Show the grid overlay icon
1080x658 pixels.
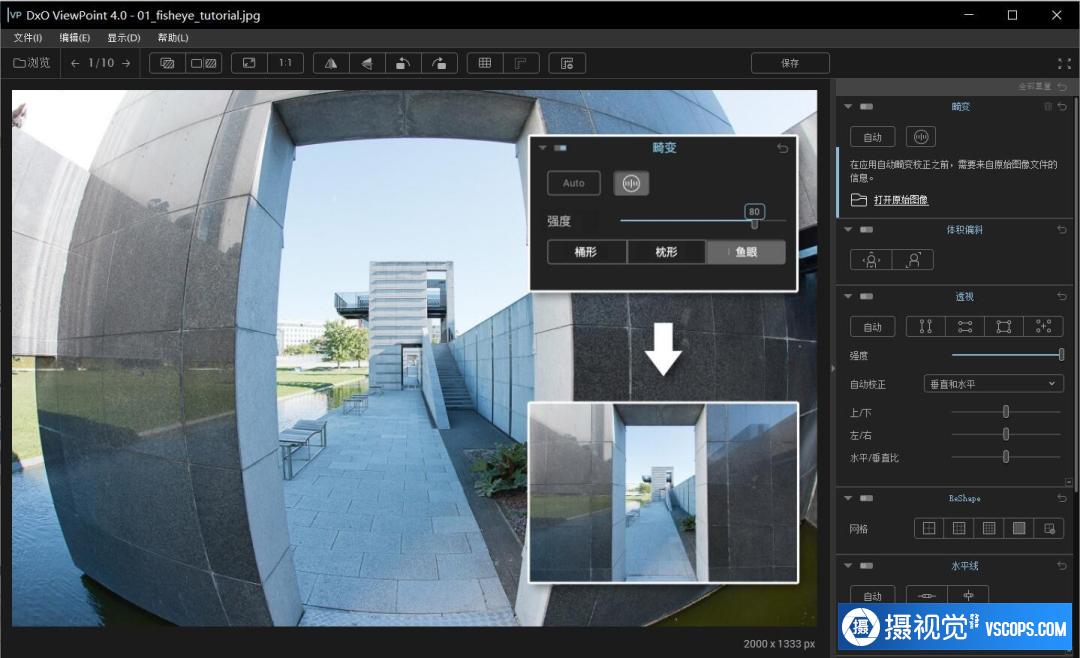click(485, 63)
